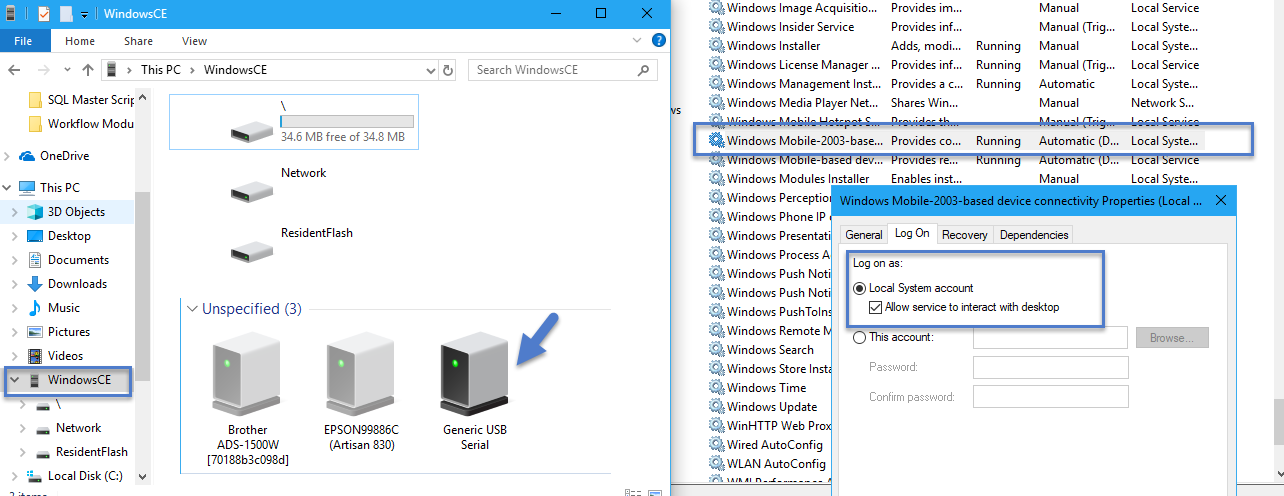Collapse the Unspecified (3) group
Image resolution: width=1284 pixels, height=496 pixels.
tap(192, 309)
